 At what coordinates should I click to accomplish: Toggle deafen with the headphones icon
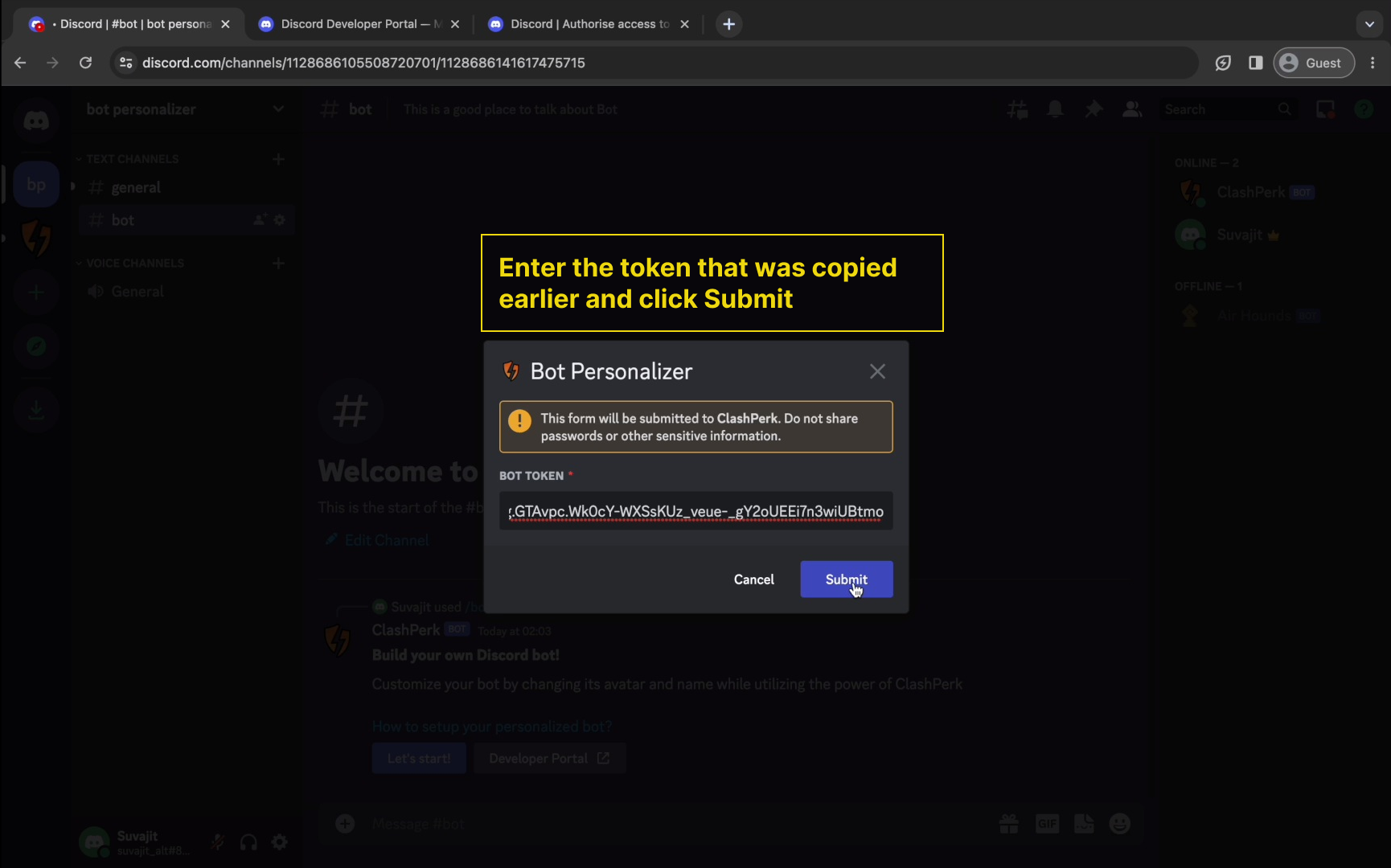pyautogui.click(x=248, y=842)
